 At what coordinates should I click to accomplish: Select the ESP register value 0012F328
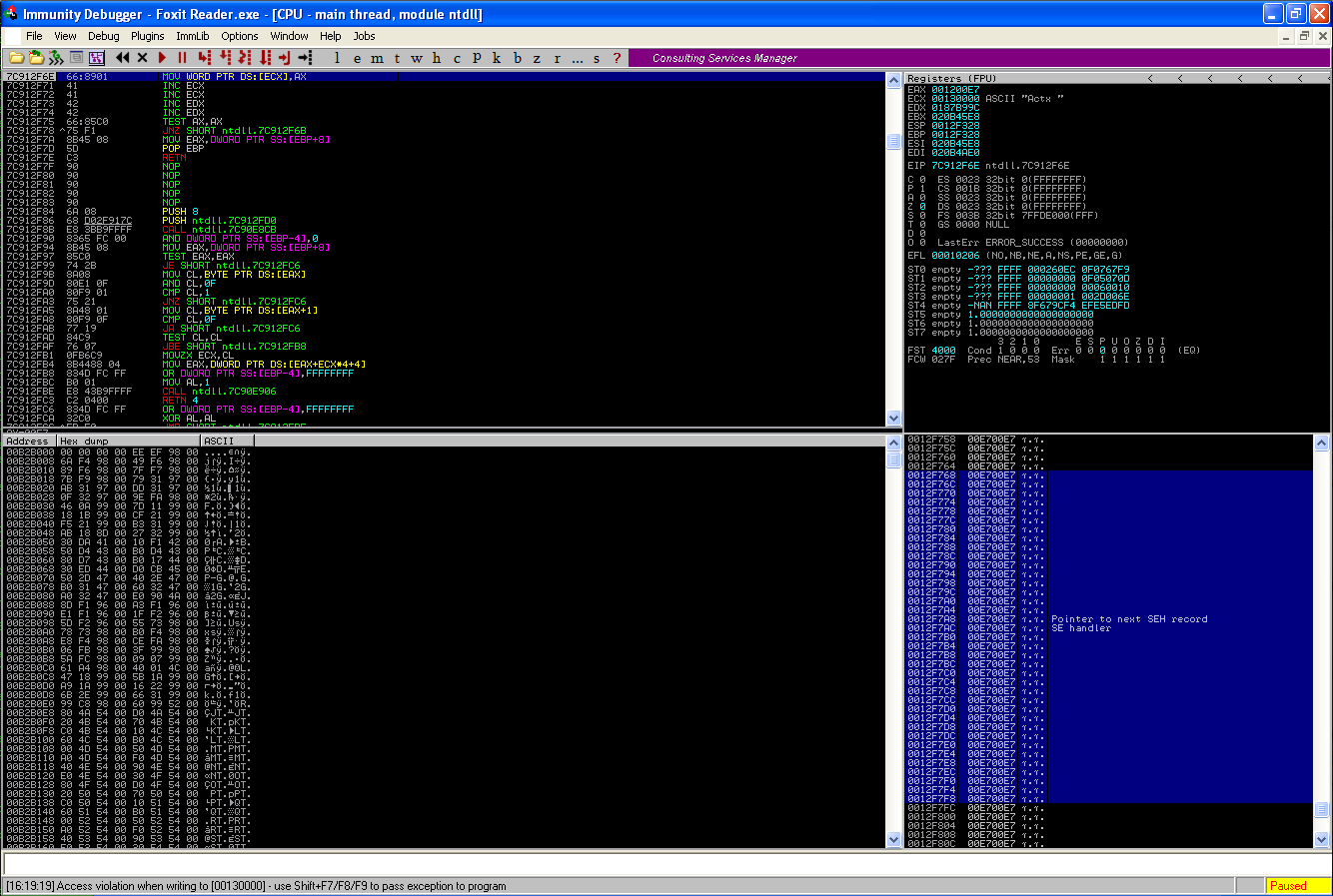pos(955,126)
